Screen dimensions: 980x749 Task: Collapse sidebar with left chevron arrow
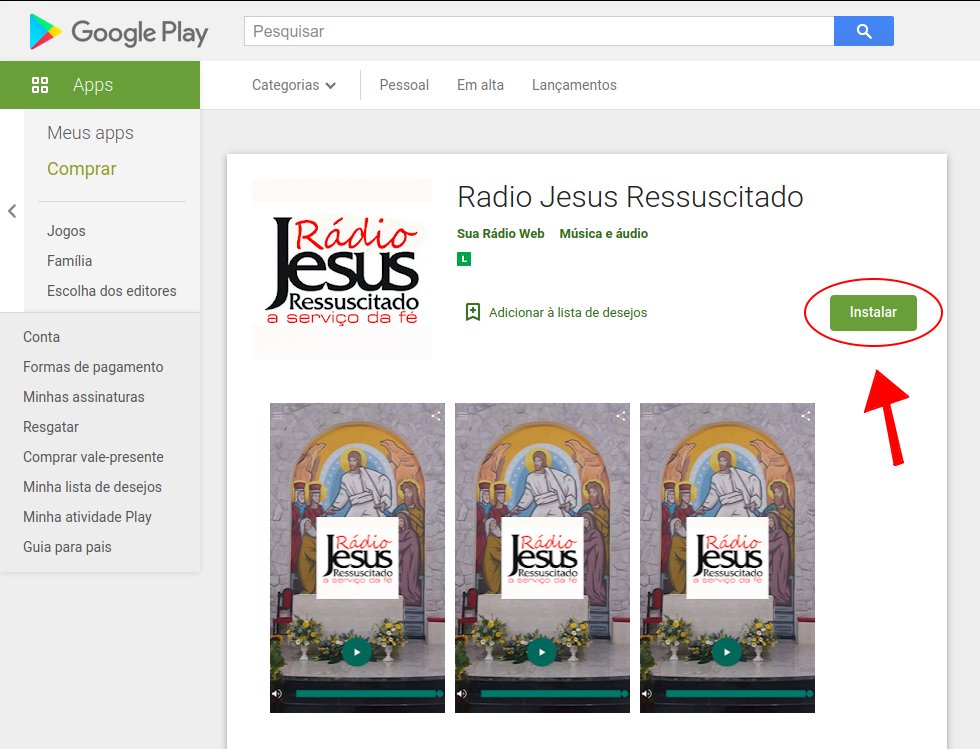(12, 211)
